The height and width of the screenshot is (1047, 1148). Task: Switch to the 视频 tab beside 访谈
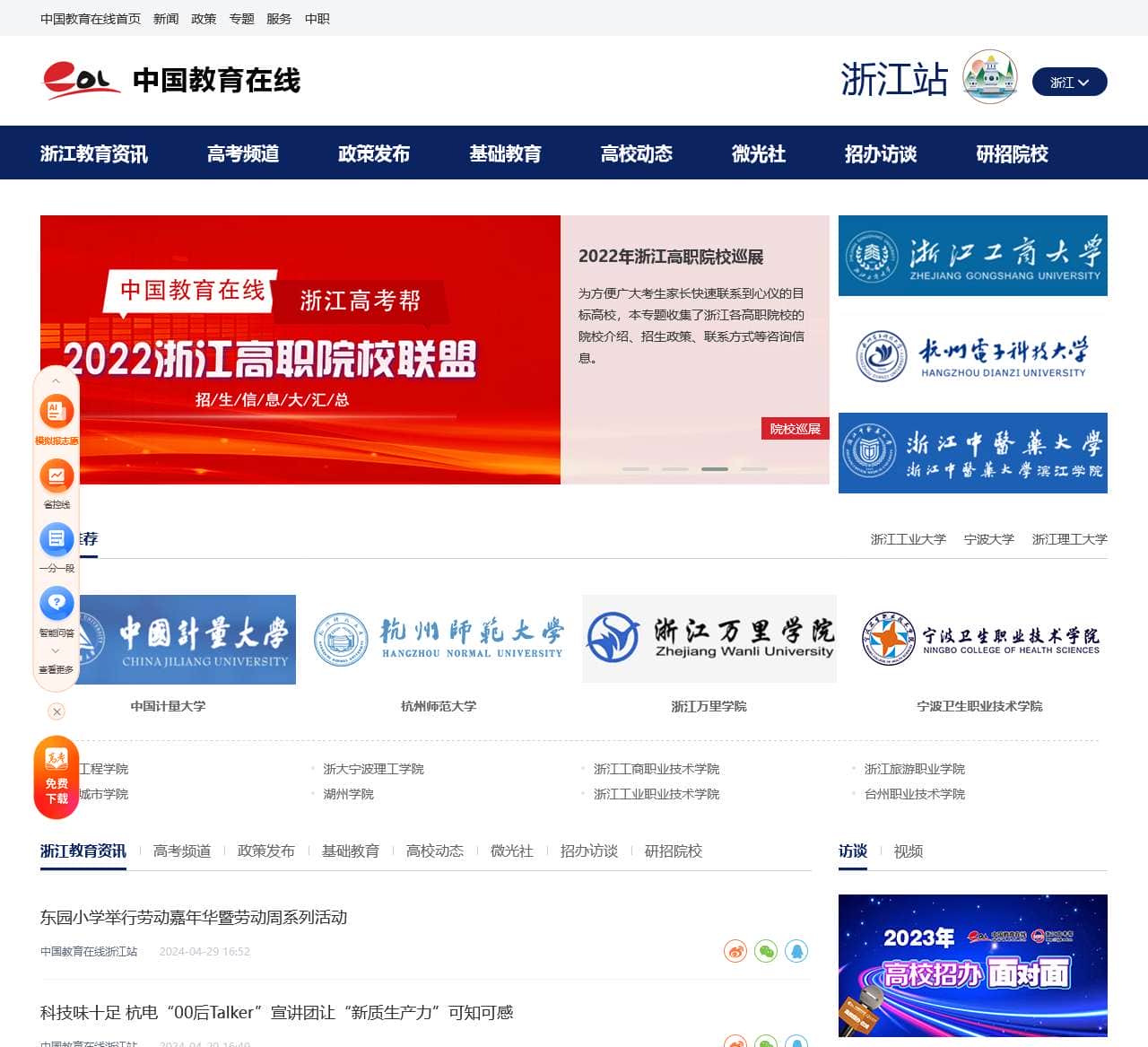pyautogui.click(x=909, y=851)
